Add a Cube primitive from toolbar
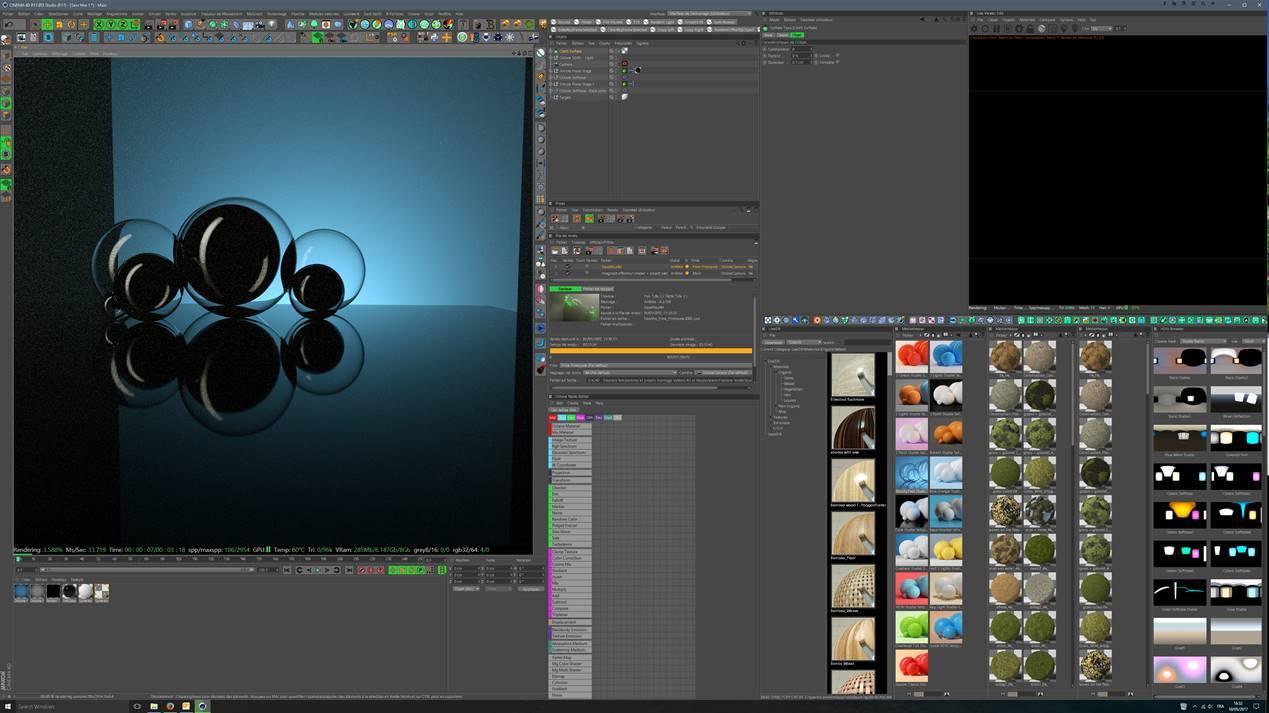1269x713 pixels. point(188,25)
